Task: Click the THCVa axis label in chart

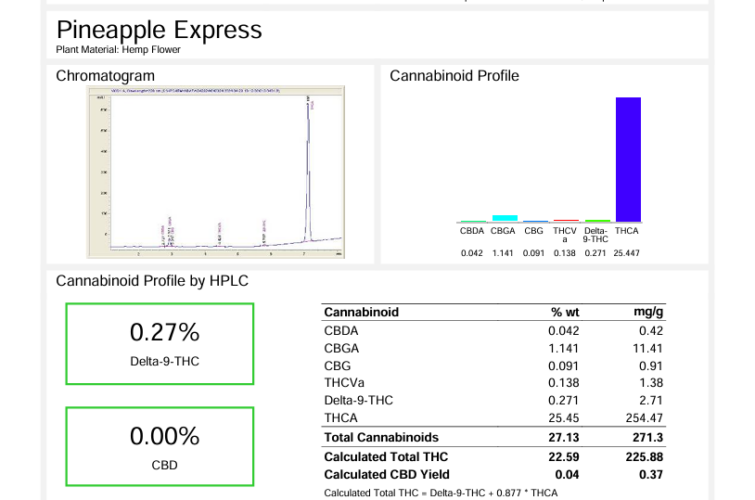Action: 564,235
